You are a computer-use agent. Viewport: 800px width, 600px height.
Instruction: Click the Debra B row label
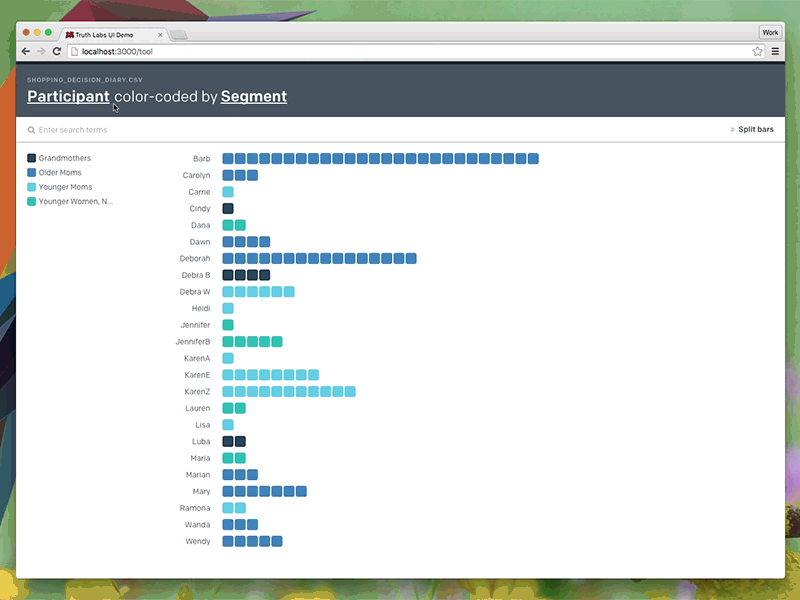(x=196, y=275)
